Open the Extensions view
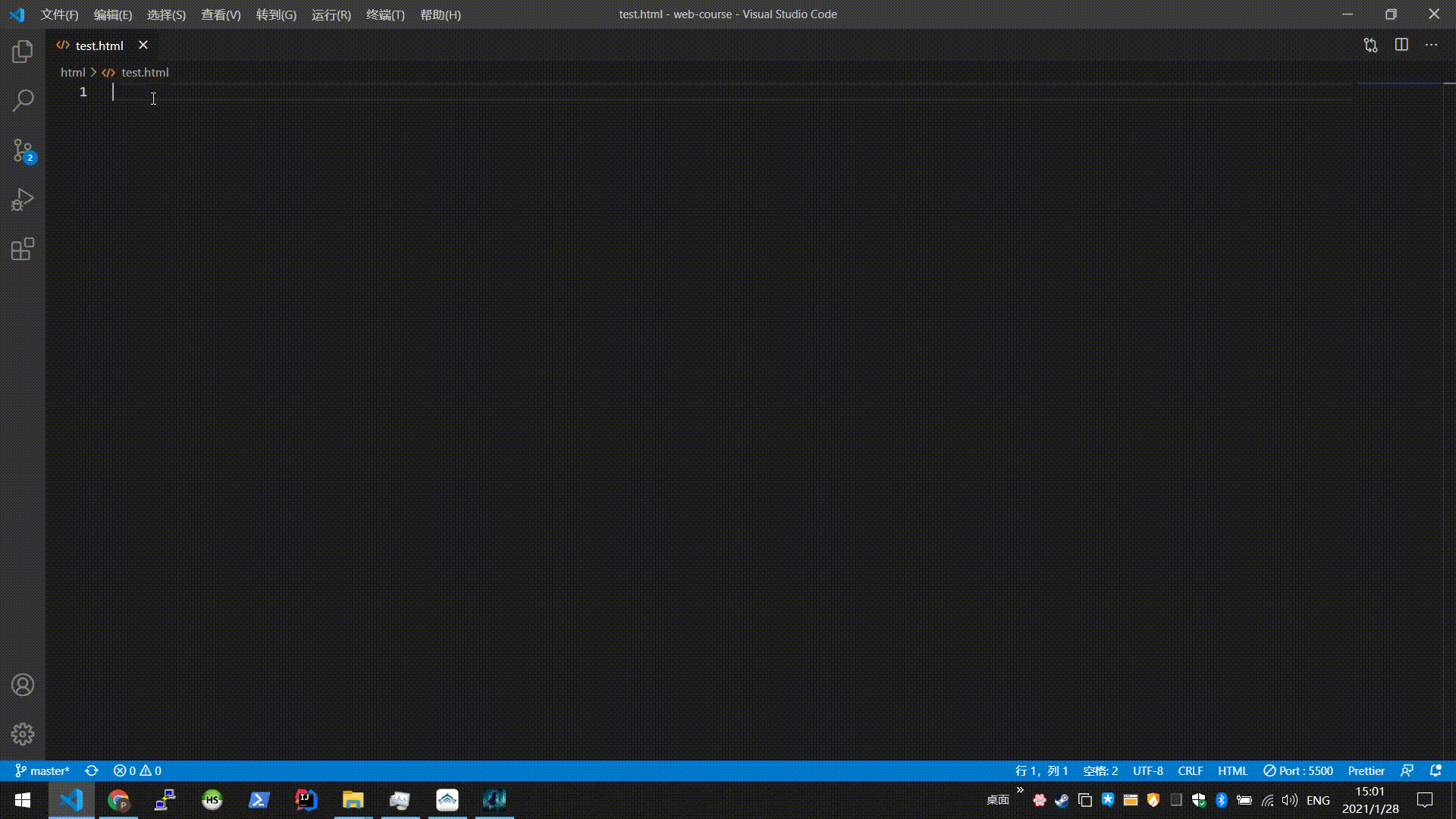This screenshot has width=1456, height=819. pyautogui.click(x=23, y=249)
